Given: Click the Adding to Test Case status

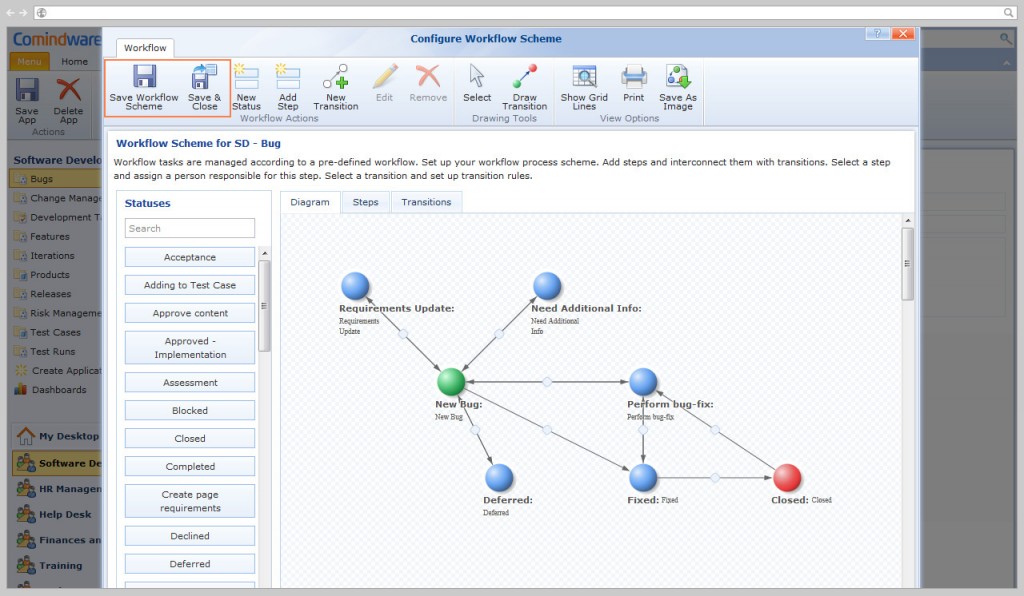Looking at the screenshot, I should point(190,285).
